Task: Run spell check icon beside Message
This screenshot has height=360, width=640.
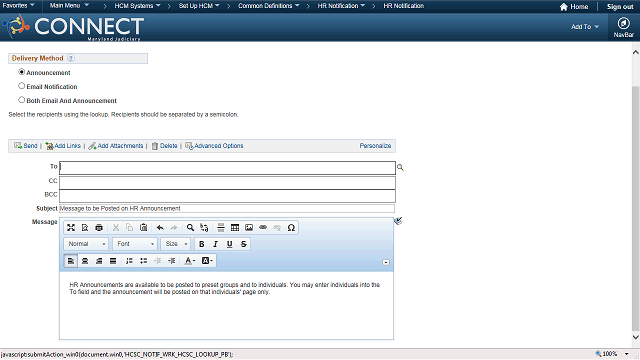Action: pyautogui.click(x=398, y=221)
